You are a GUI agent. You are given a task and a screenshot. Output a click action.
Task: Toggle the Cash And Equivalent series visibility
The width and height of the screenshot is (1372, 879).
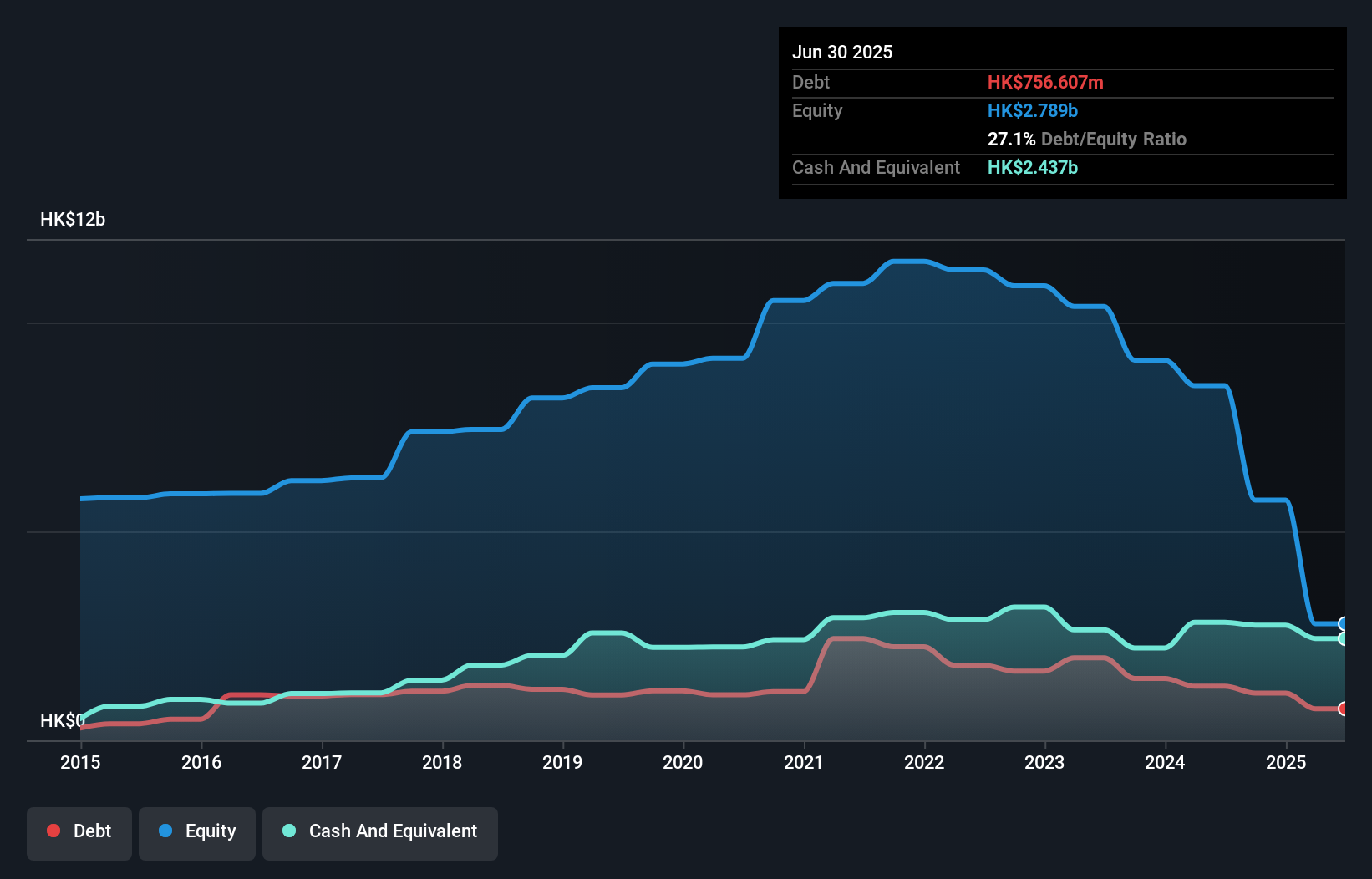coord(379,831)
